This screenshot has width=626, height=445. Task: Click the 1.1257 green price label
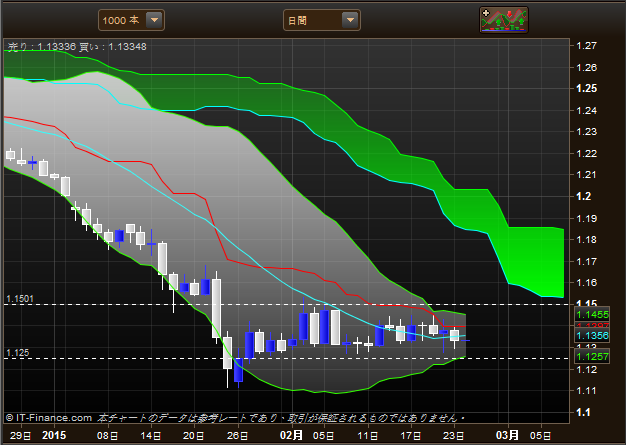[x=592, y=356]
